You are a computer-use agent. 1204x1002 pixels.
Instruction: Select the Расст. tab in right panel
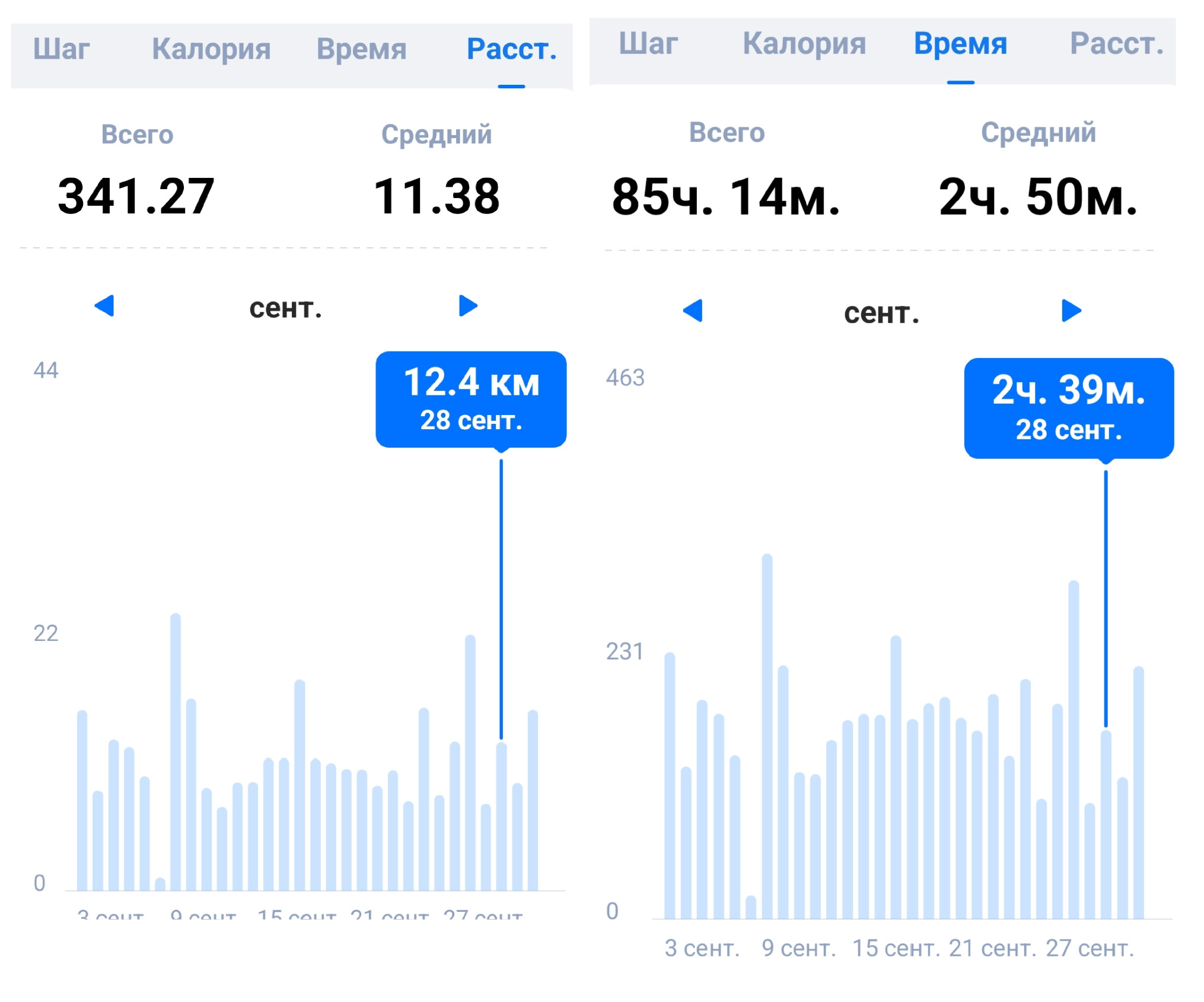[x=1117, y=43]
